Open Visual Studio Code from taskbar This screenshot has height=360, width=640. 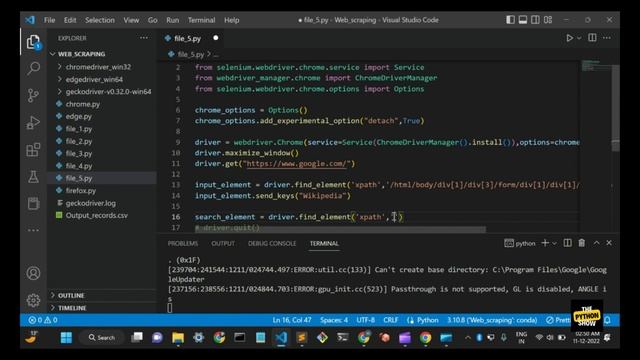coord(281,338)
